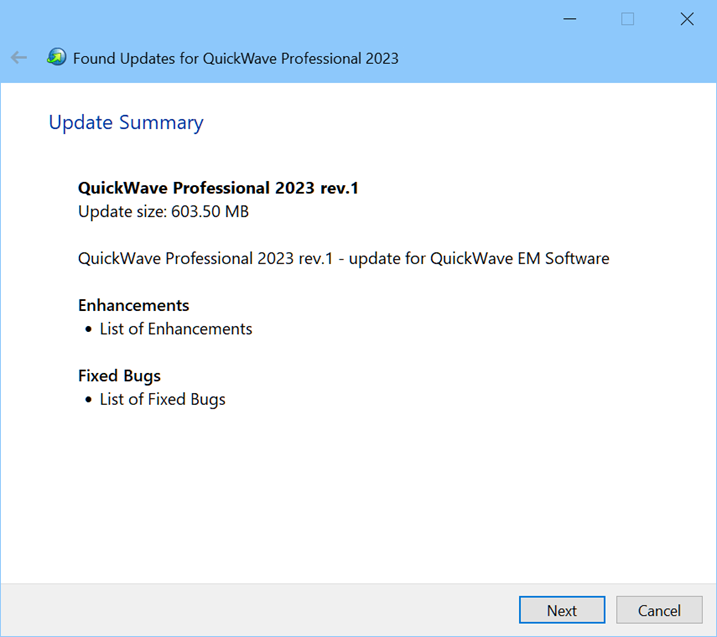
Task: Click the Next button
Action: click(x=562, y=610)
